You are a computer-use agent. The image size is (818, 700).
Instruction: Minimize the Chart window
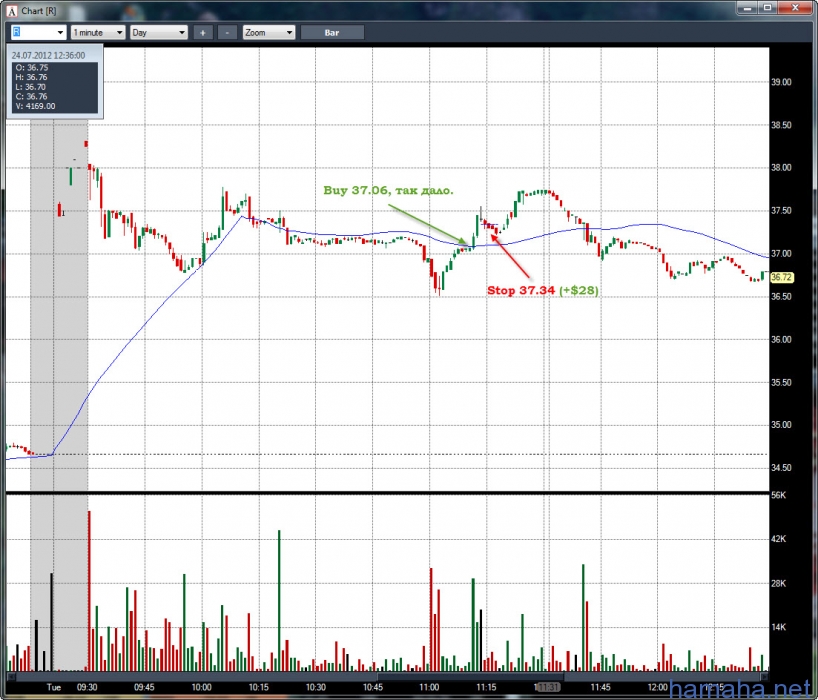748,8
